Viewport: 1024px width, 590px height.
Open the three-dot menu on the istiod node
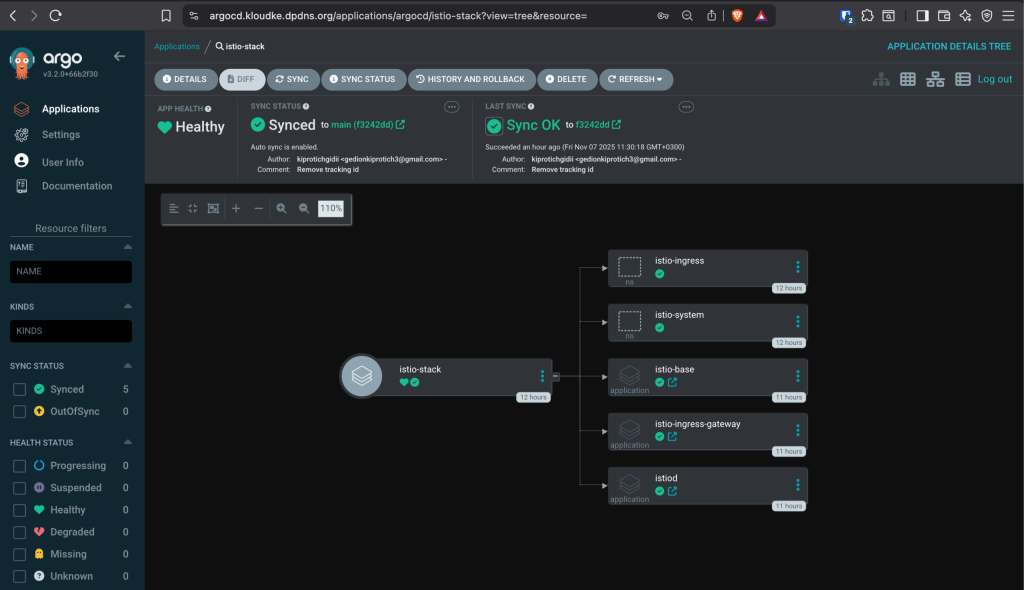coord(796,484)
